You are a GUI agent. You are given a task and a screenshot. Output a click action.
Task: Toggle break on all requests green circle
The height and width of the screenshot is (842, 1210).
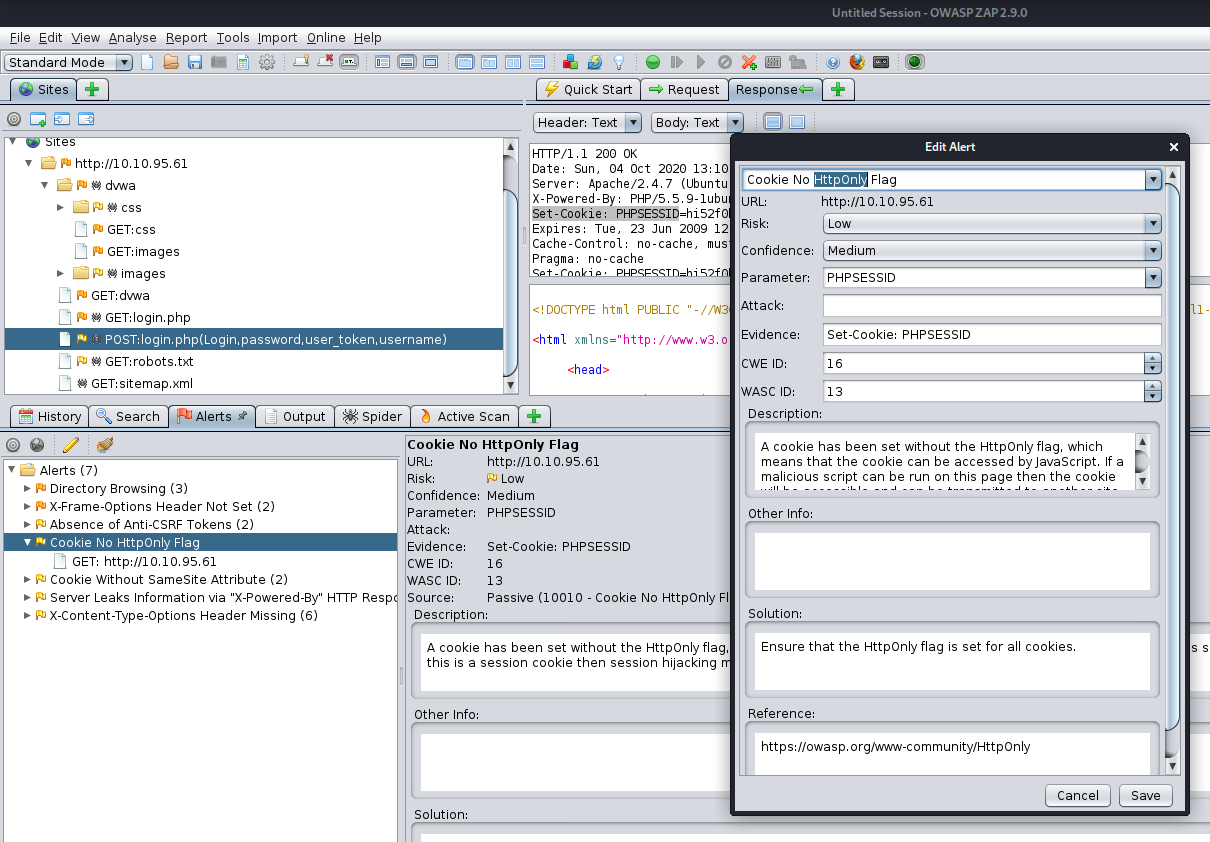653,62
